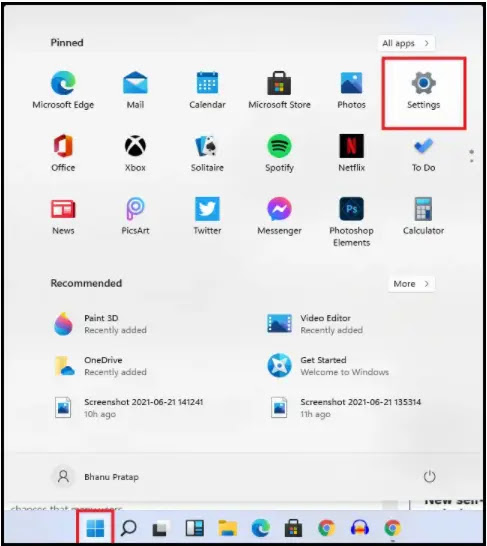Open Microsoft Store in pinned apps
Image resolution: width=487 pixels, height=546 pixels.
pyautogui.click(x=279, y=90)
